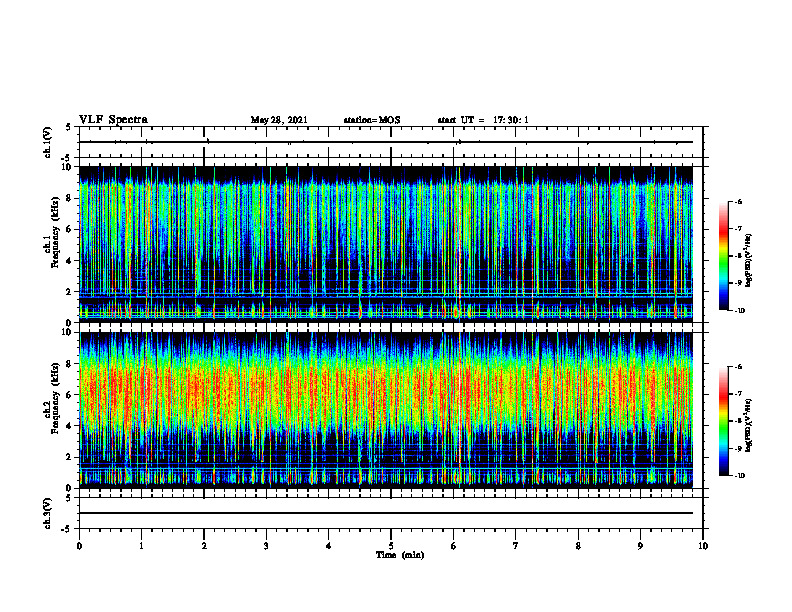This screenshot has width=792, height=612.
Task: Click time axis tick label "6"
Action: point(454,546)
